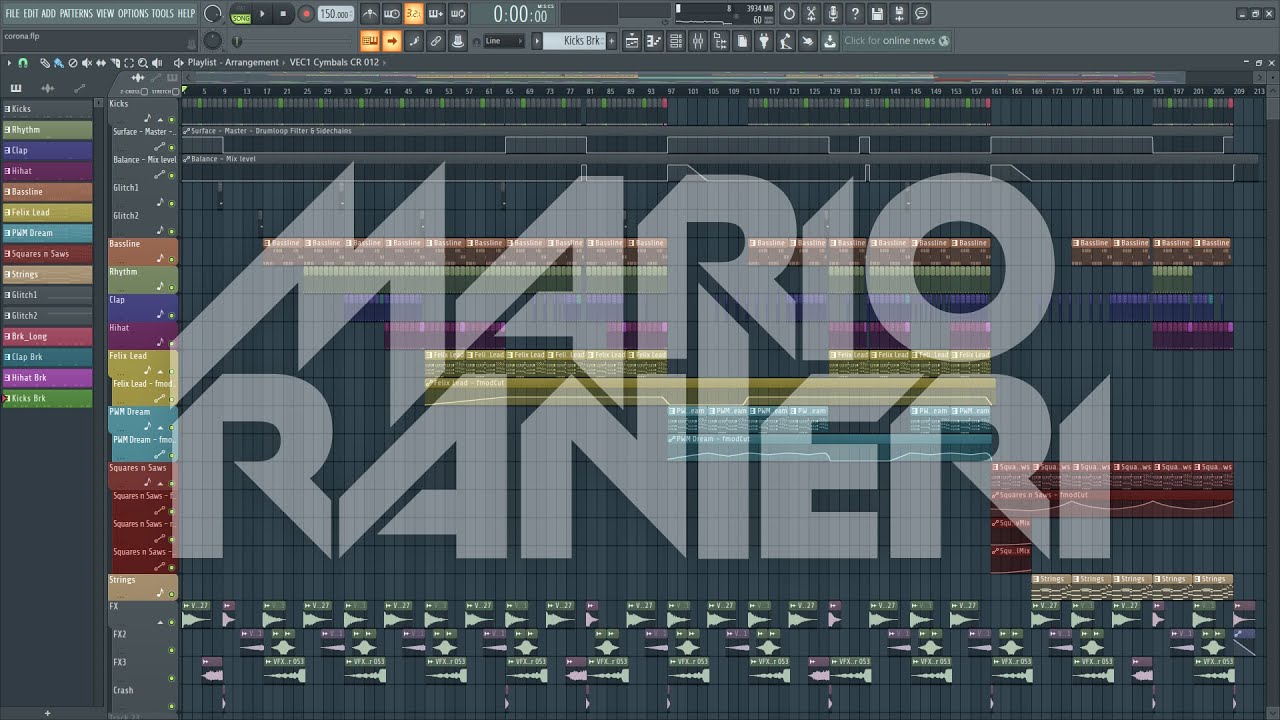Open the metronome toggle icon
Viewport: 1280px width, 720px height.
(370, 14)
